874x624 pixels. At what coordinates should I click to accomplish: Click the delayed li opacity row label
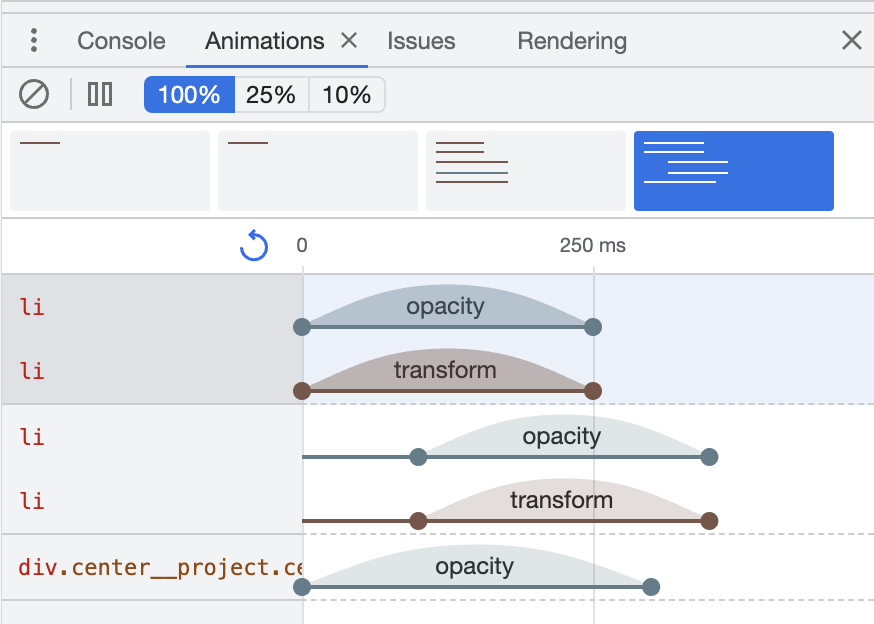32,437
